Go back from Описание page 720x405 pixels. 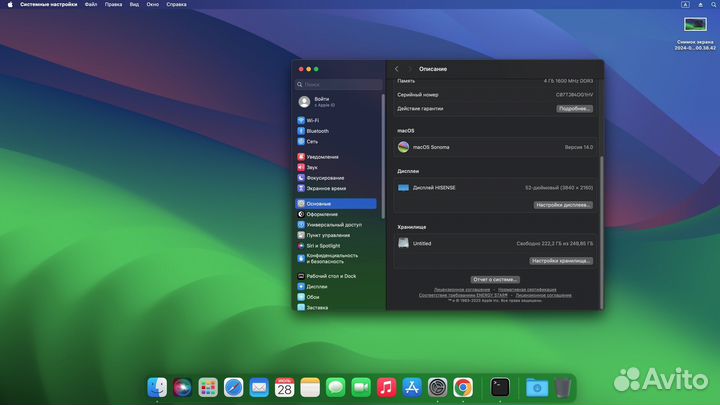click(x=397, y=69)
